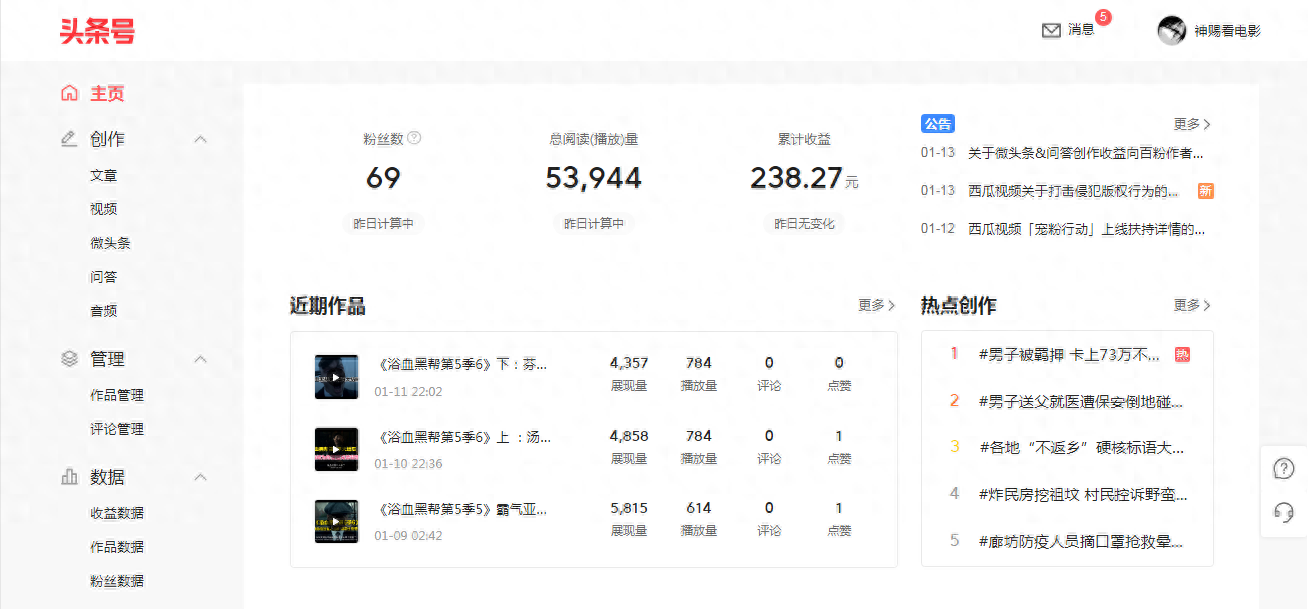Open 更多 next to 近期作品
The width and height of the screenshot is (1309, 609).
[x=877, y=305]
